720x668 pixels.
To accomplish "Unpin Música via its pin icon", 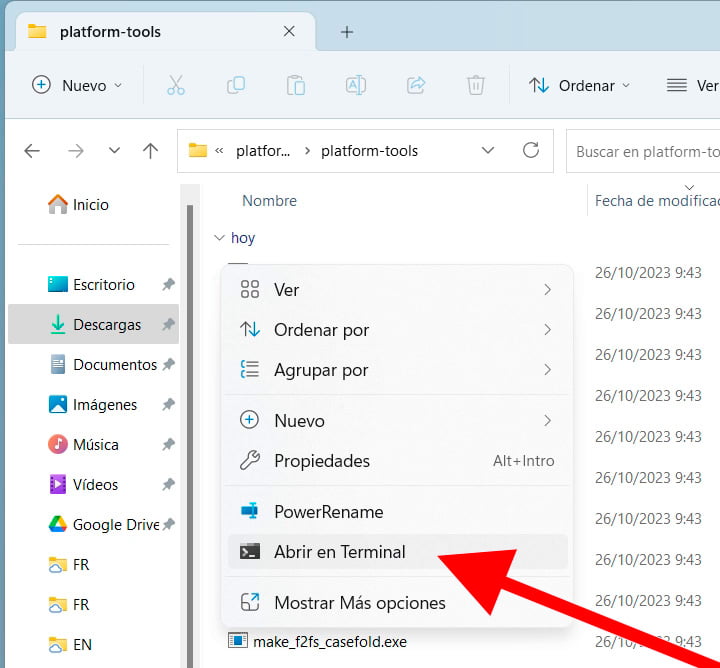I will tap(169, 444).
